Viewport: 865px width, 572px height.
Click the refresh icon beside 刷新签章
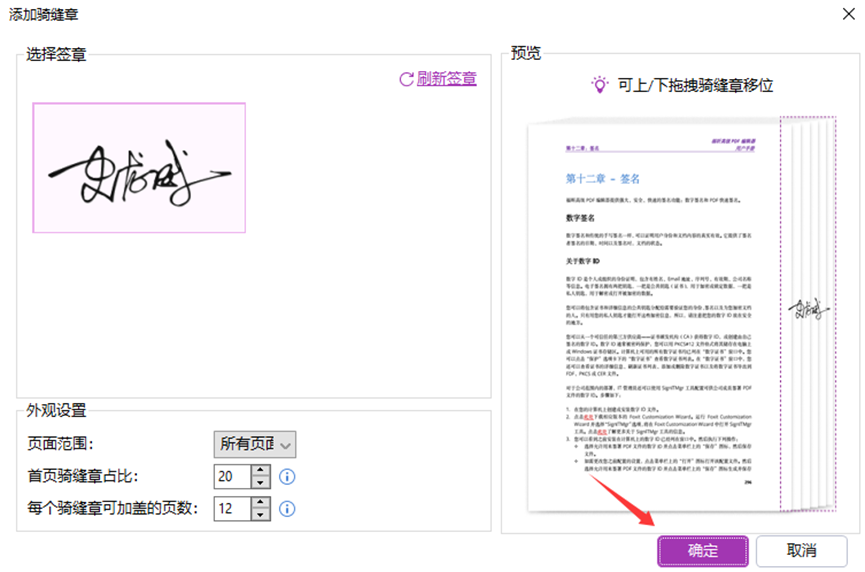pyautogui.click(x=406, y=79)
